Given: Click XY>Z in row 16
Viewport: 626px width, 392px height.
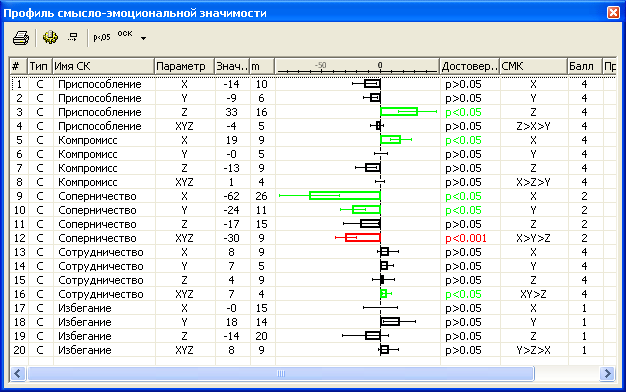Looking at the screenshot, I should click(533, 294).
